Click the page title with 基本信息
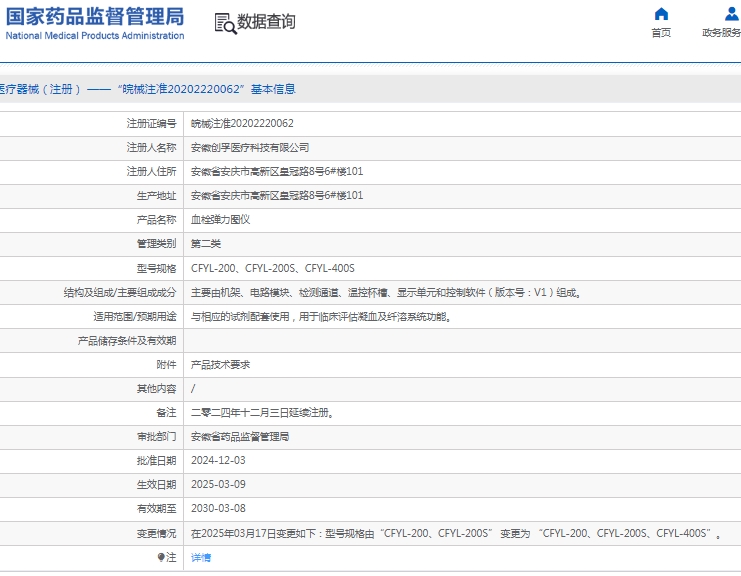Image resolution: width=741 pixels, height=576 pixels. tap(147, 89)
